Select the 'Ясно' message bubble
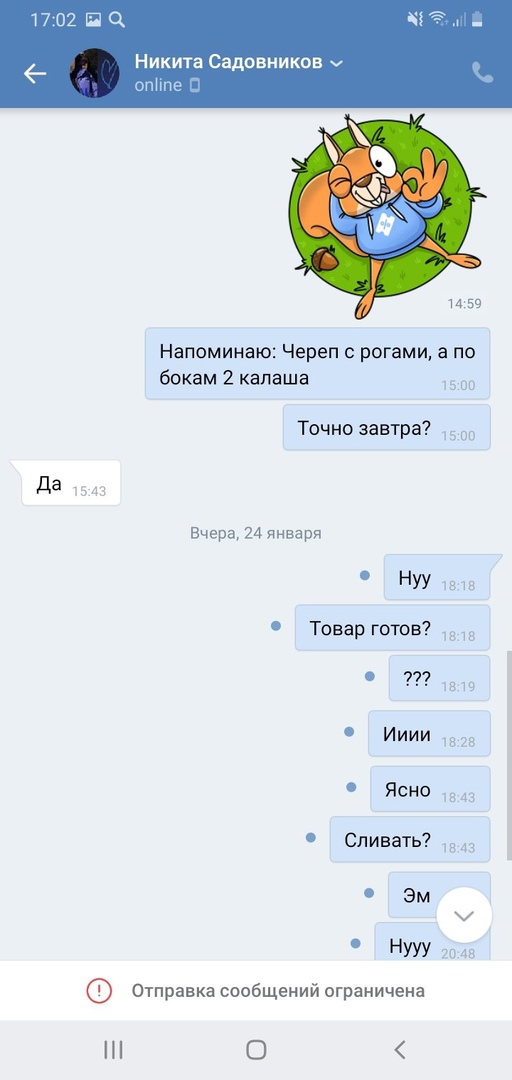This screenshot has height=1080, width=512. [430, 789]
